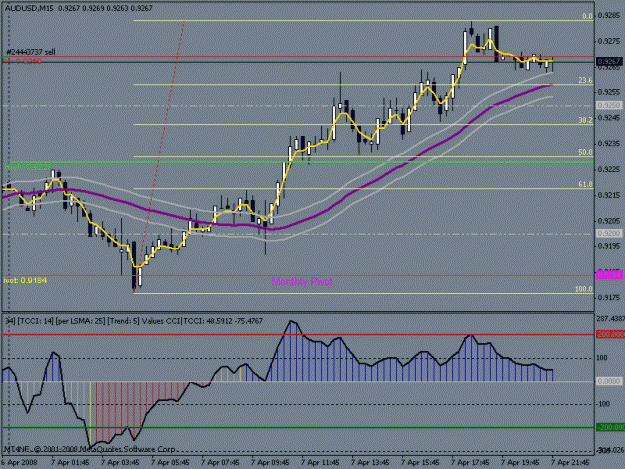Click the current price 0.9267 tag
The width and height of the screenshot is (625, 469).
(x=609, y=61)
